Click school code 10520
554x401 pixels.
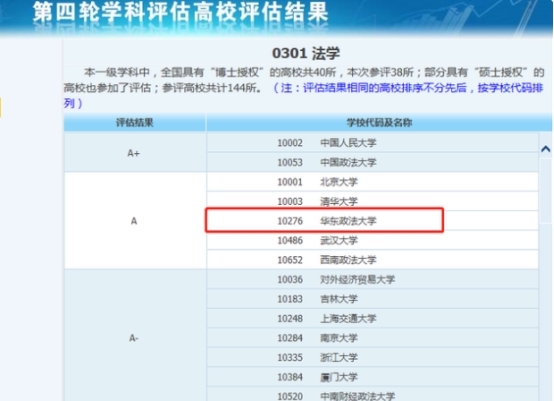(x=290, y=396)
